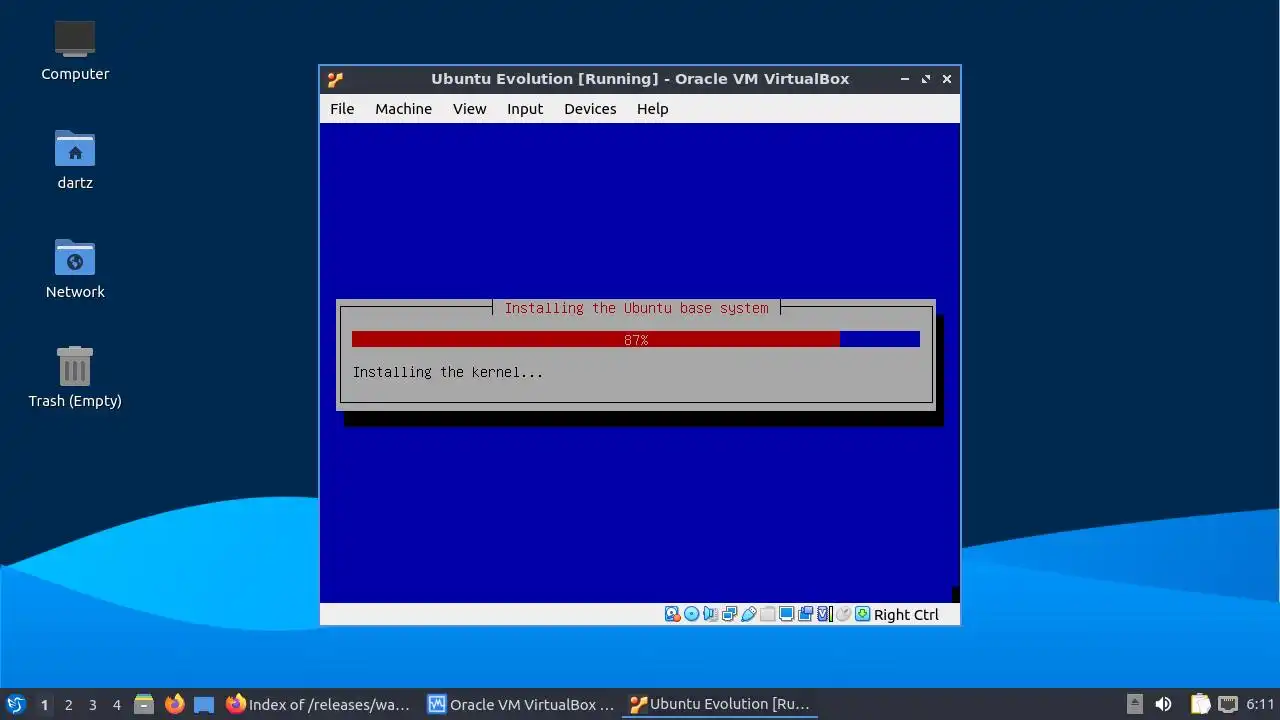
Task: Click the VirtualBox icon in the window title bar
Action: (x=335, y=79)
